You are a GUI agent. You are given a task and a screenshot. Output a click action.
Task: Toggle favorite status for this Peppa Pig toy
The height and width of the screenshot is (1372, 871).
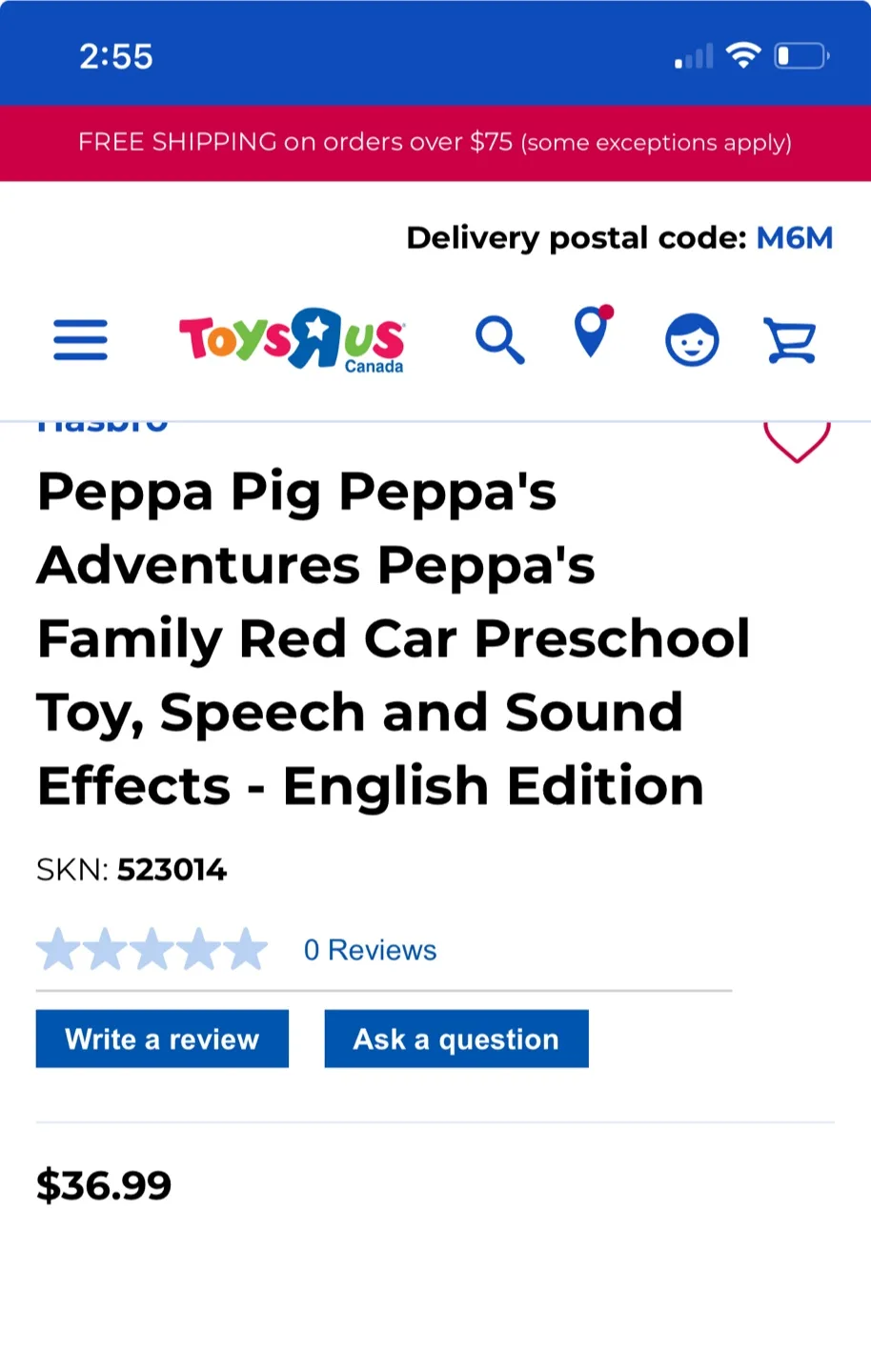coord(797,440)
